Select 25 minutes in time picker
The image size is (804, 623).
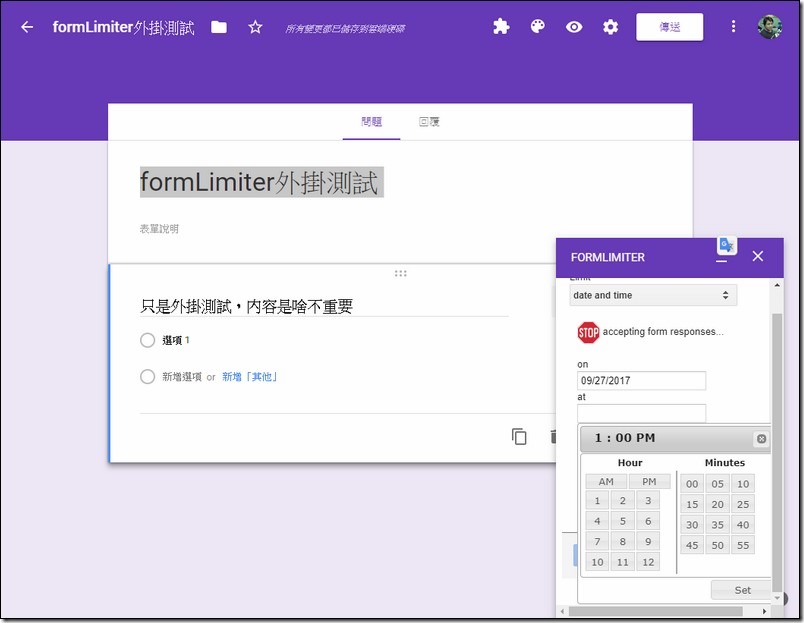743,504
